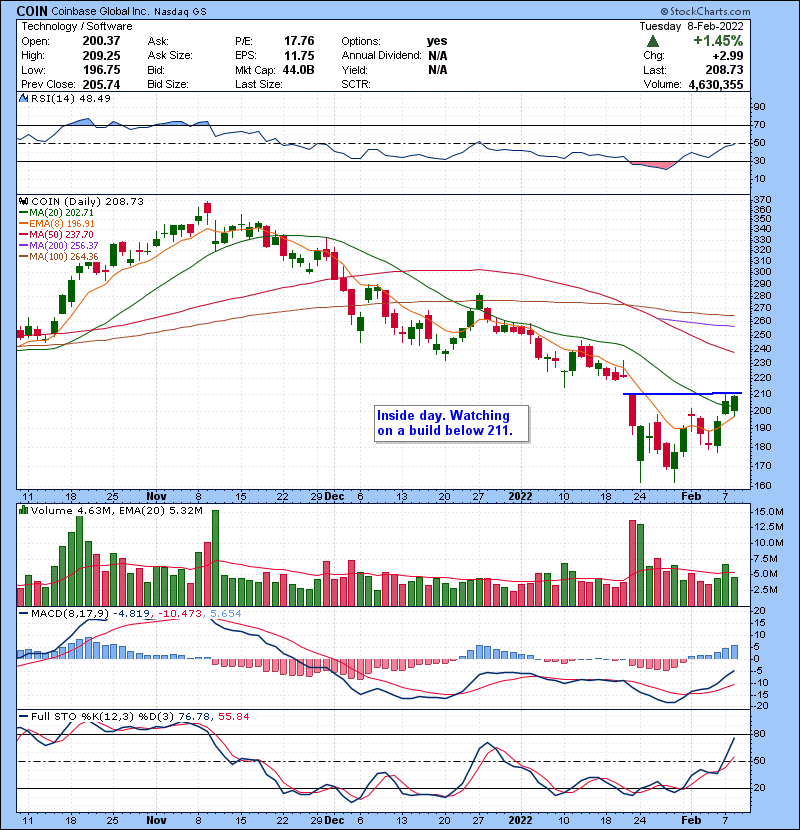Select the Low value 196.75
Screen dimensions: 800x830
click(x=101, y=70)
